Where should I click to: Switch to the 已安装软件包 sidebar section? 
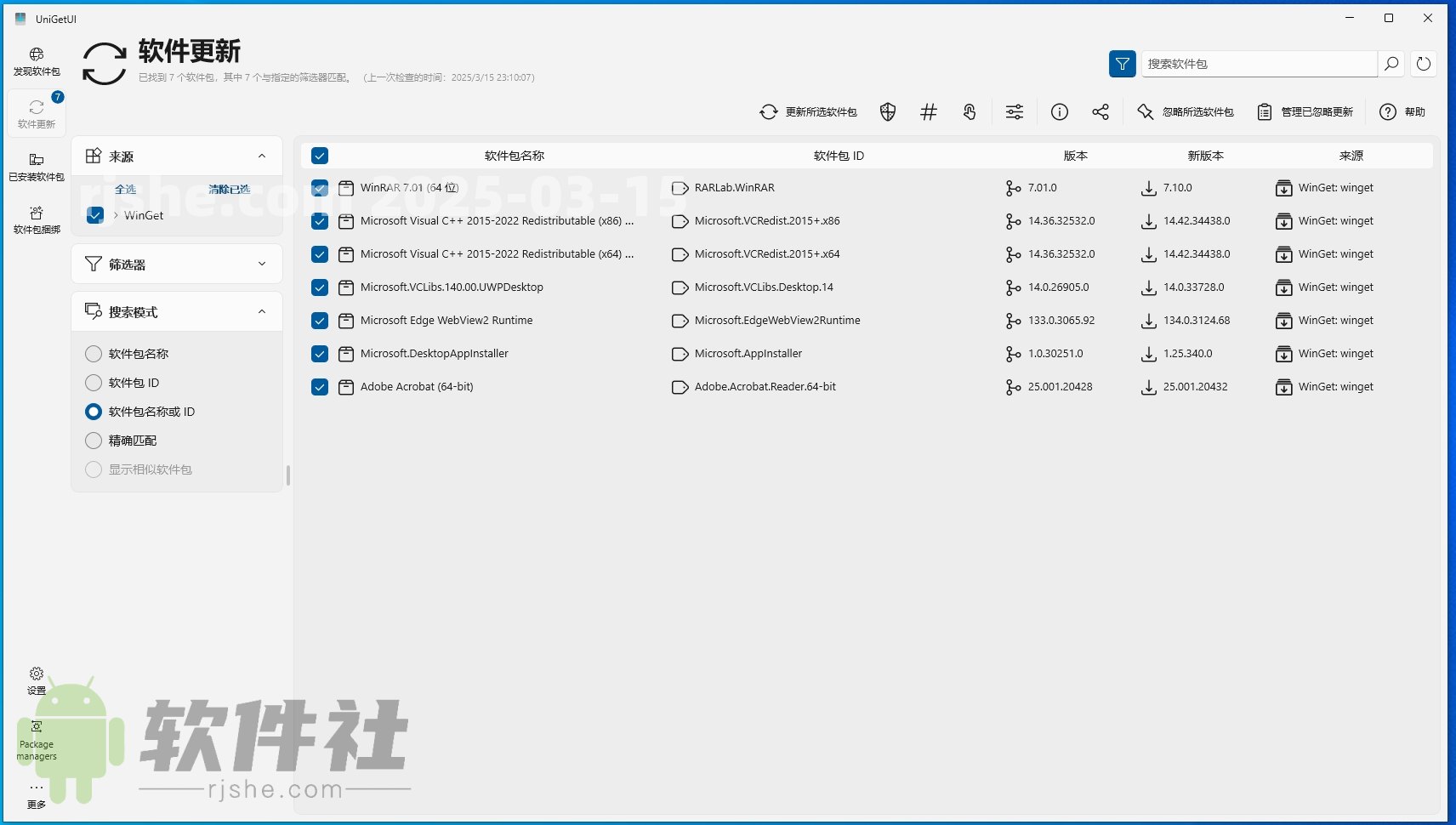coord(37,166)
